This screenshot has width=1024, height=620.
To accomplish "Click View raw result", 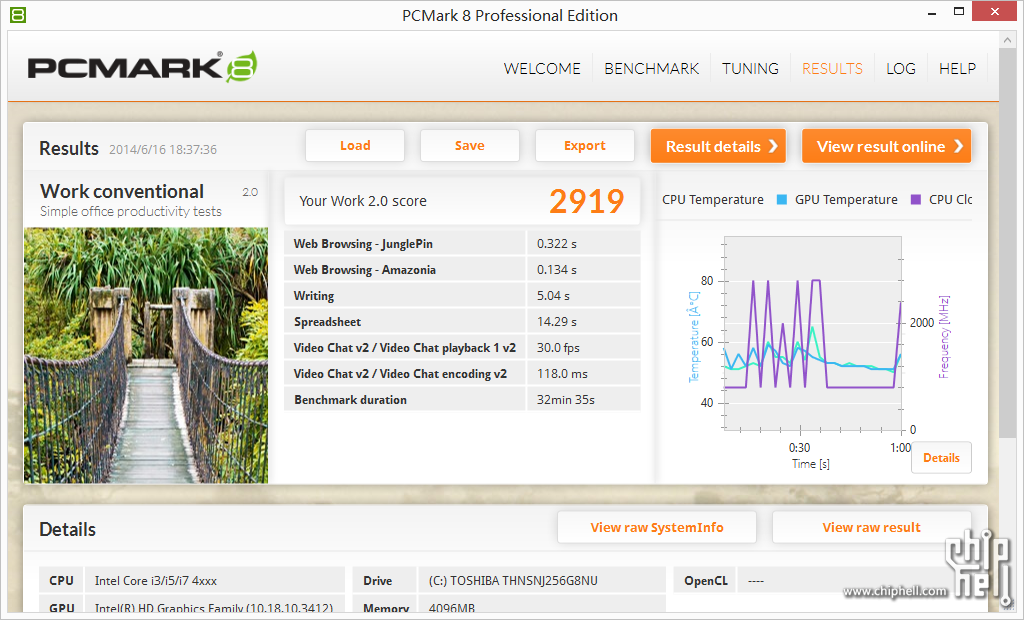I will point(871,527).
